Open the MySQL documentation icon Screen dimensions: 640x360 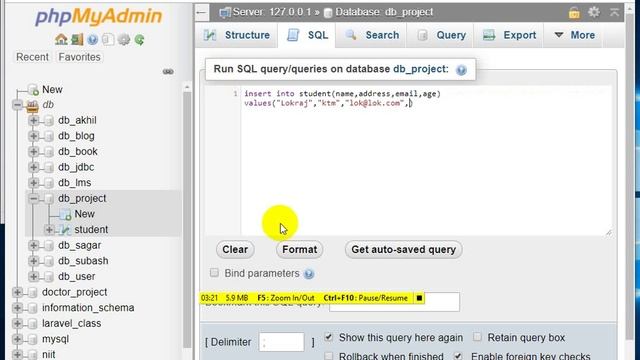click(108, 40)
